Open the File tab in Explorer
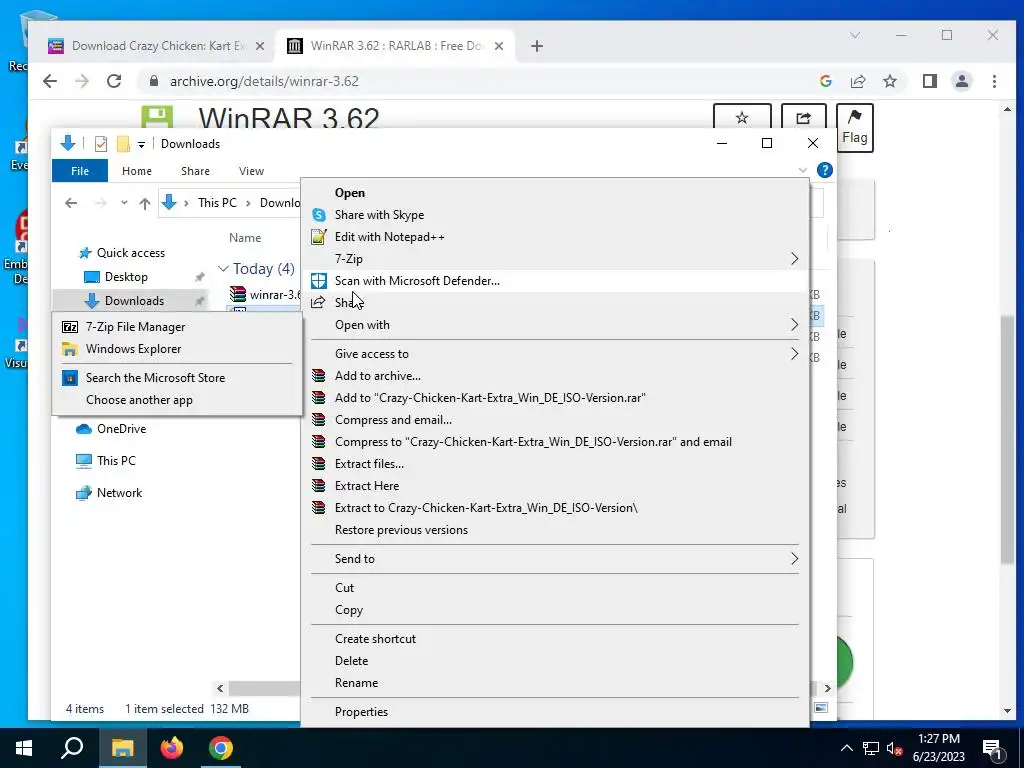Viewport: 1024px width, 768px height. coord(80,171)
